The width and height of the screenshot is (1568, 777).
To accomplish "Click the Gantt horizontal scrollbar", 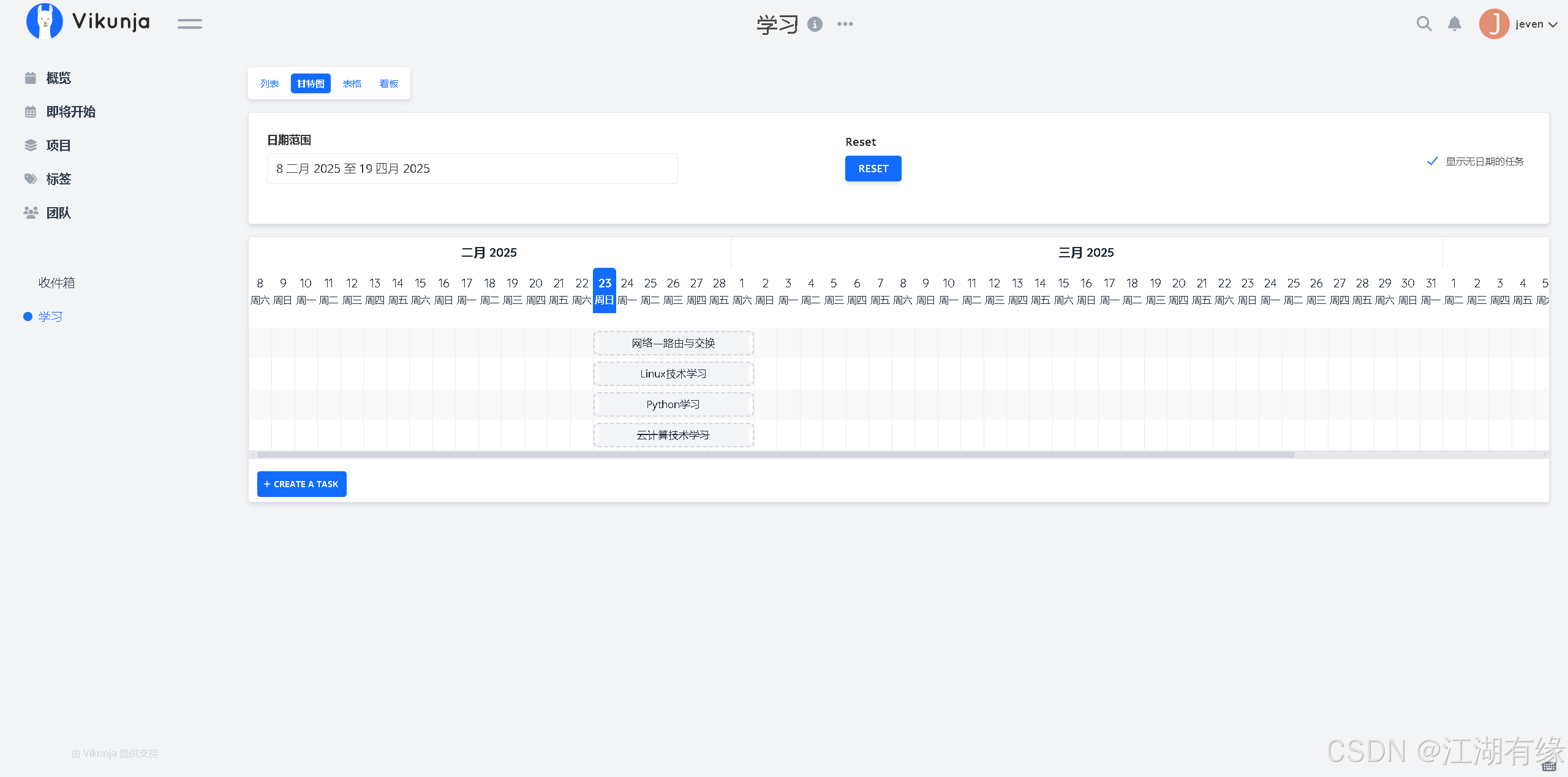I will click(x=775, y=455).
